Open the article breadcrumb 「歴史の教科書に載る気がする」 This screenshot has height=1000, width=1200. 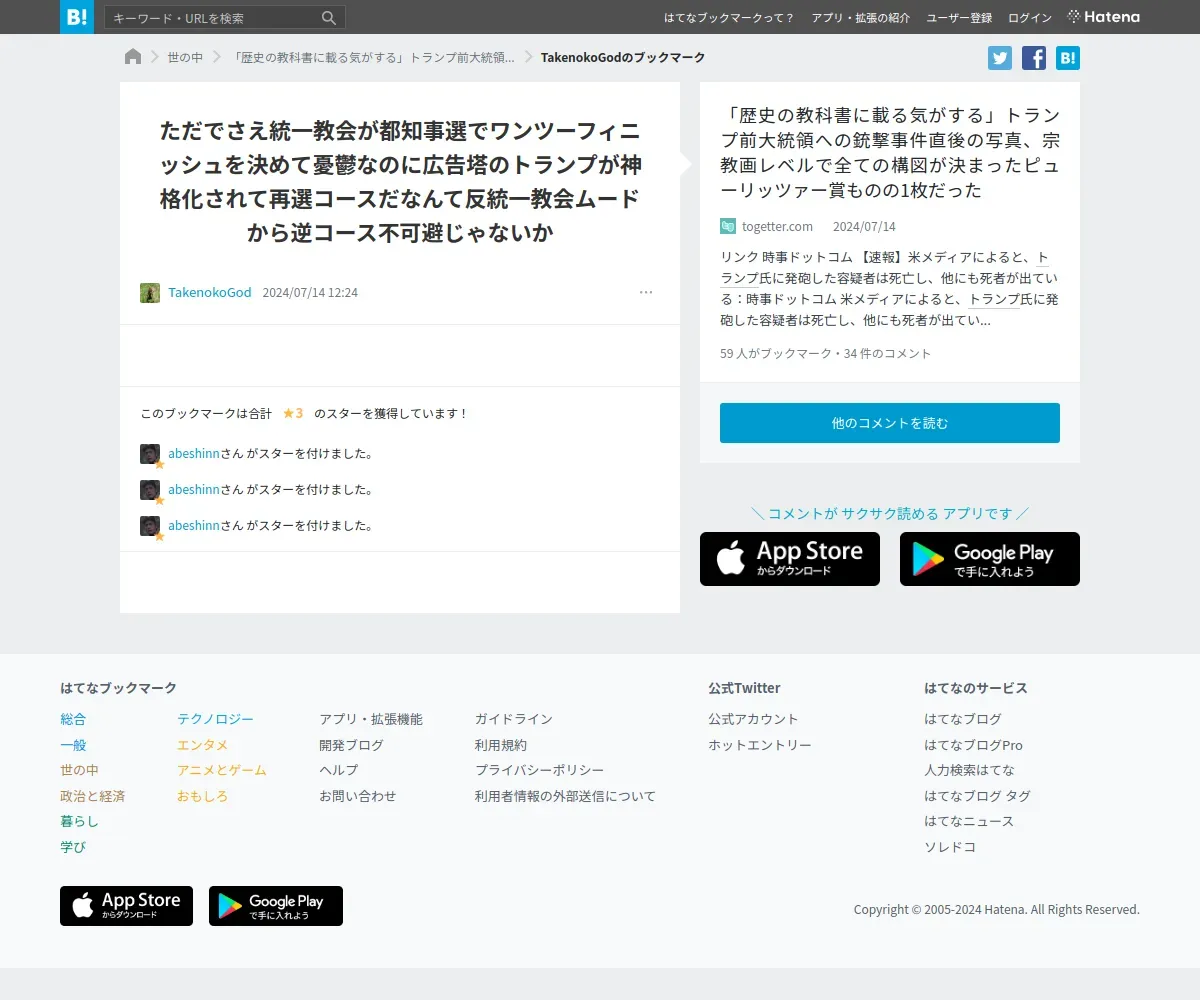tap(373, 58)
